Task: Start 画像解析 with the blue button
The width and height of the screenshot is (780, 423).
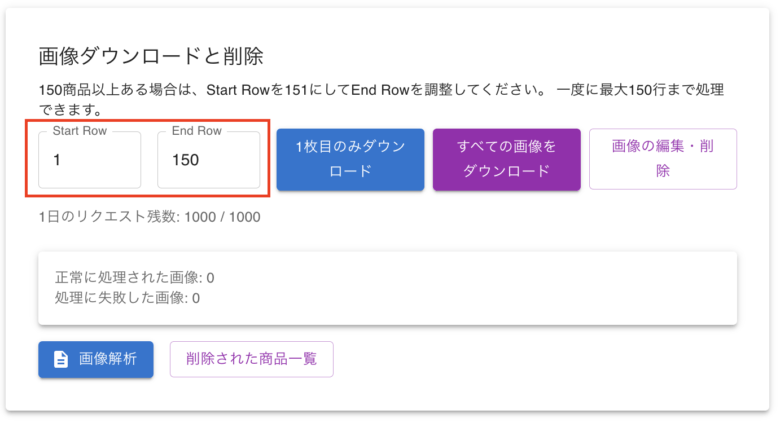Action: (x=96, y=359)
